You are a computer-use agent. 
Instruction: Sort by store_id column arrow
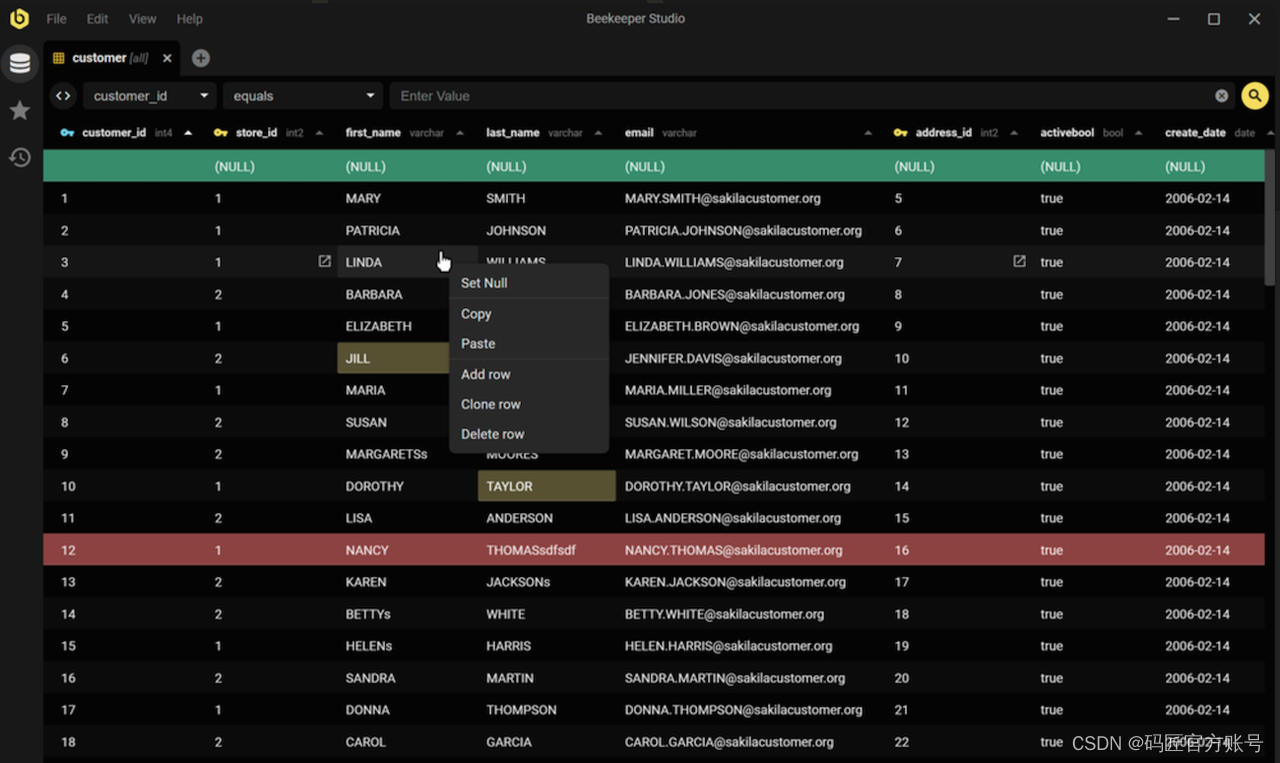[319, 133]
